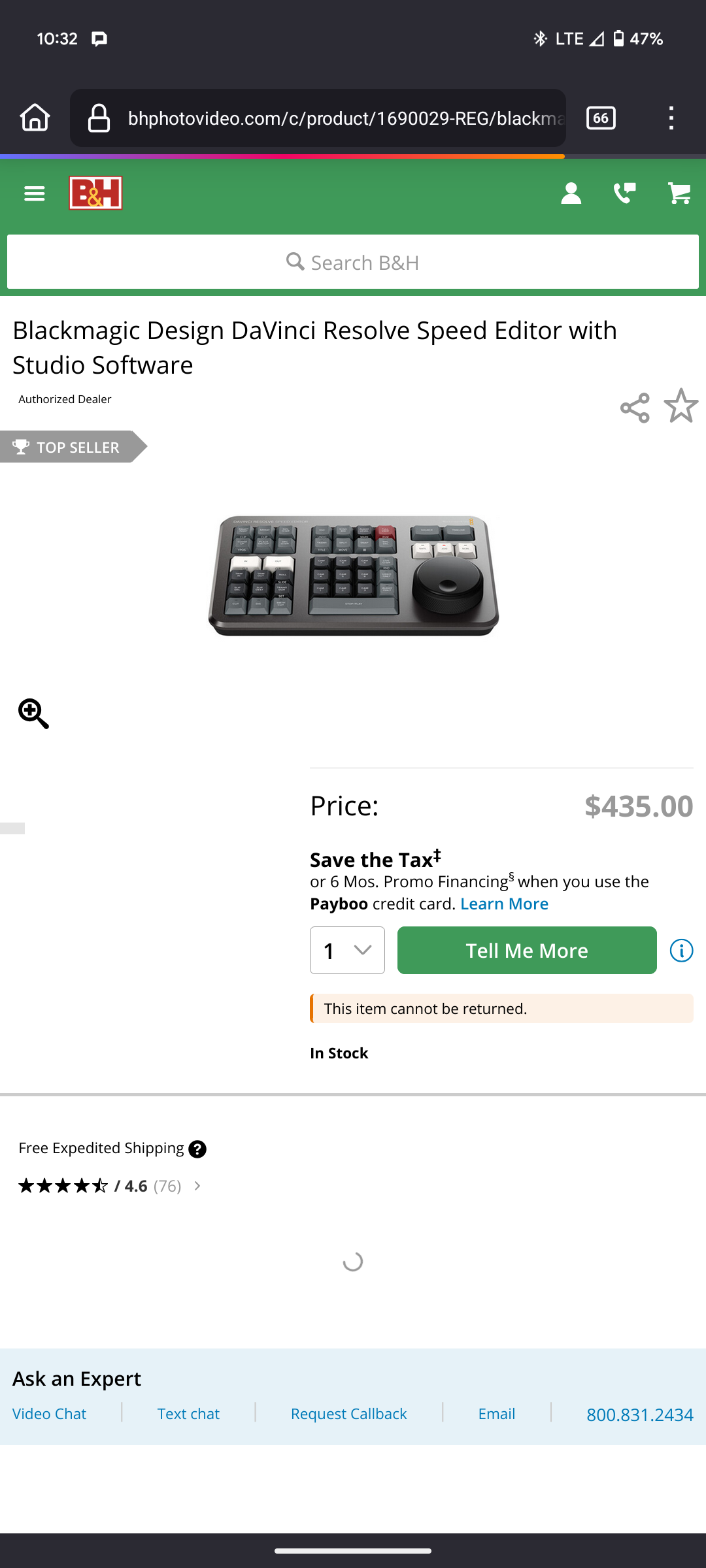706x1568 pixels.
Task: Tap the info icon beside Tell Me More
Action: pos(681,951)
